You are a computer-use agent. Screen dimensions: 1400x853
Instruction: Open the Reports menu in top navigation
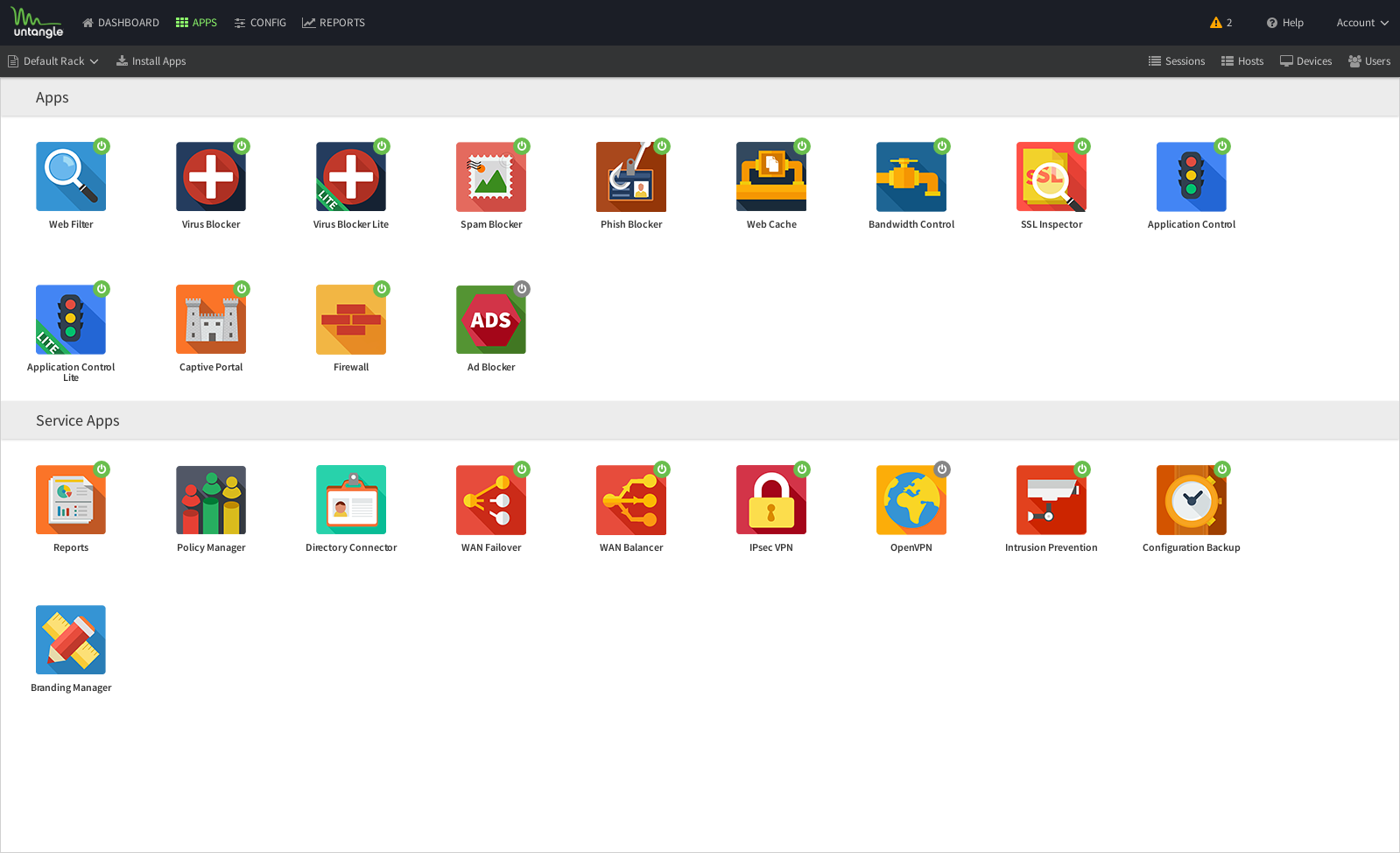tap(334, 23)
